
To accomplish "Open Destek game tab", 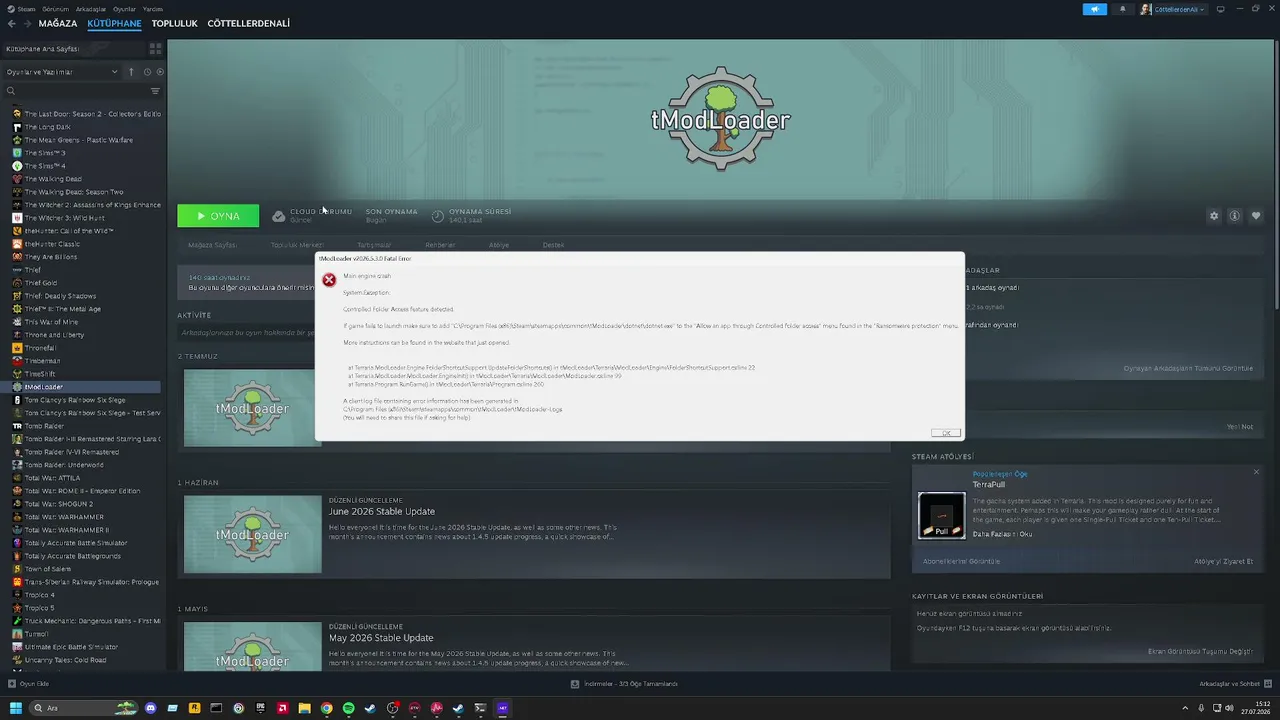I will (x=553, y=245).
